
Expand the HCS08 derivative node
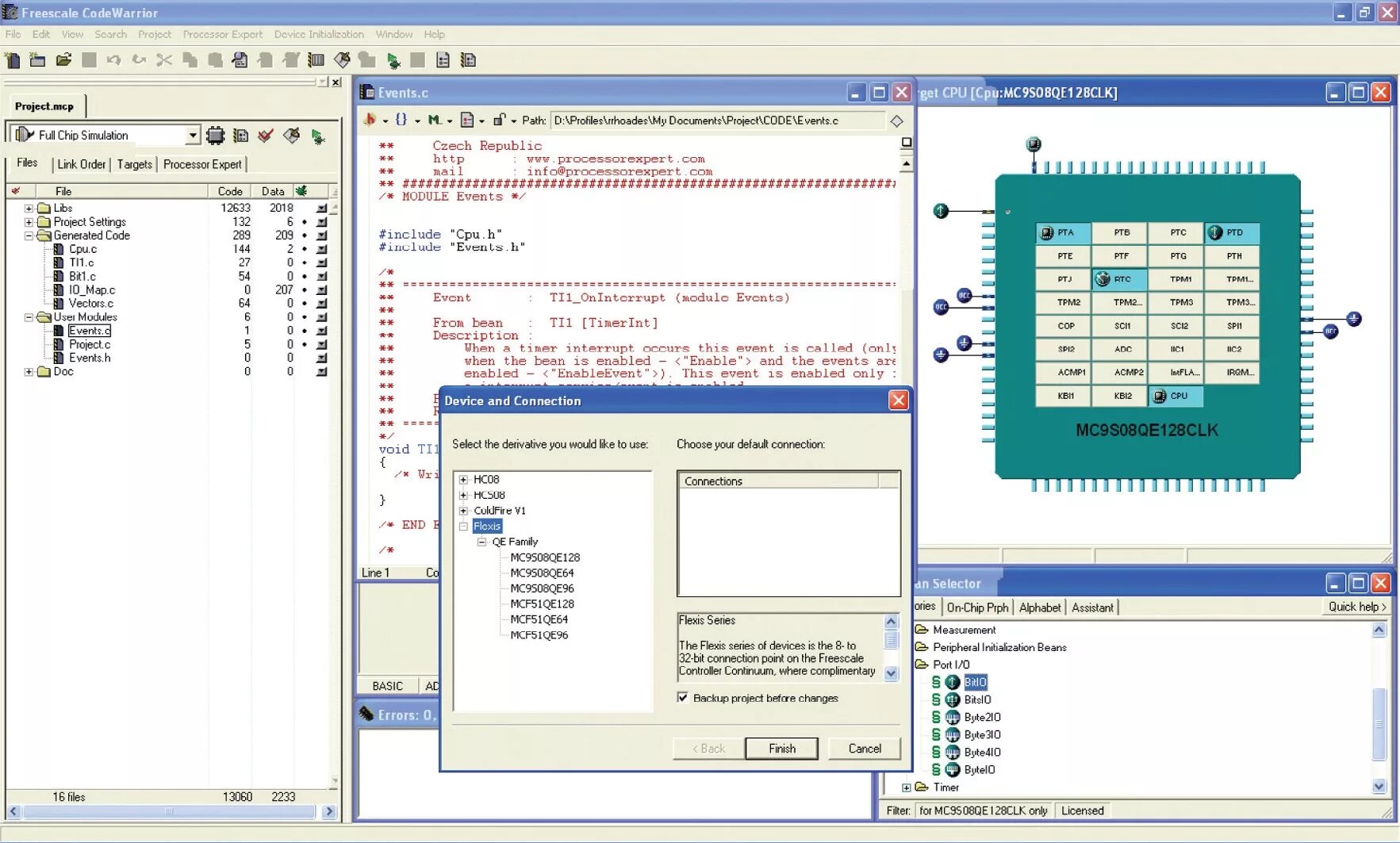click(463, 495)
